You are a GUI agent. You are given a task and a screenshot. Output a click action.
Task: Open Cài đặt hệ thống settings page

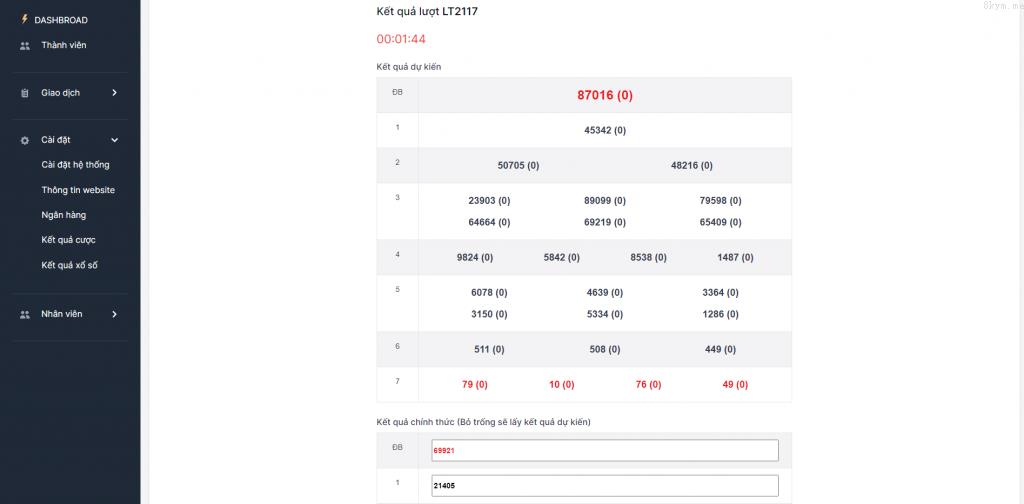[75, 165]
